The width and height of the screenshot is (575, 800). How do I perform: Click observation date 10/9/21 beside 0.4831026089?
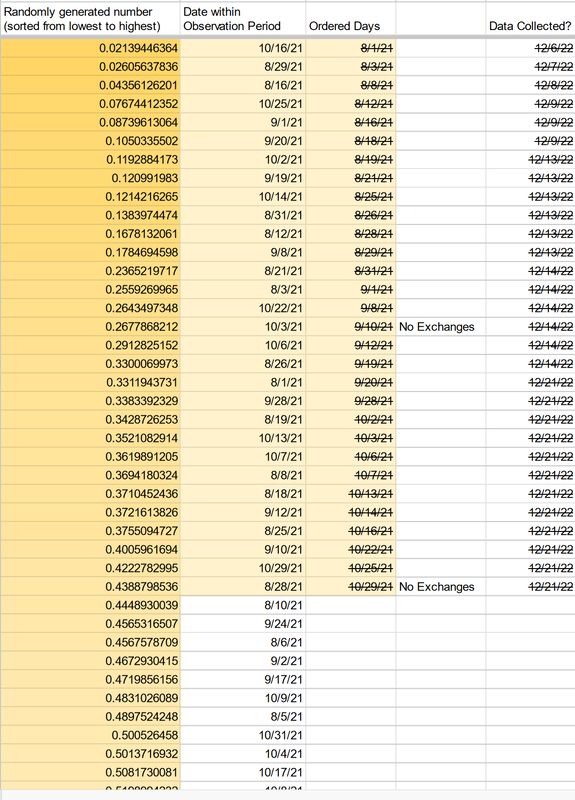(x=243, y=698)
